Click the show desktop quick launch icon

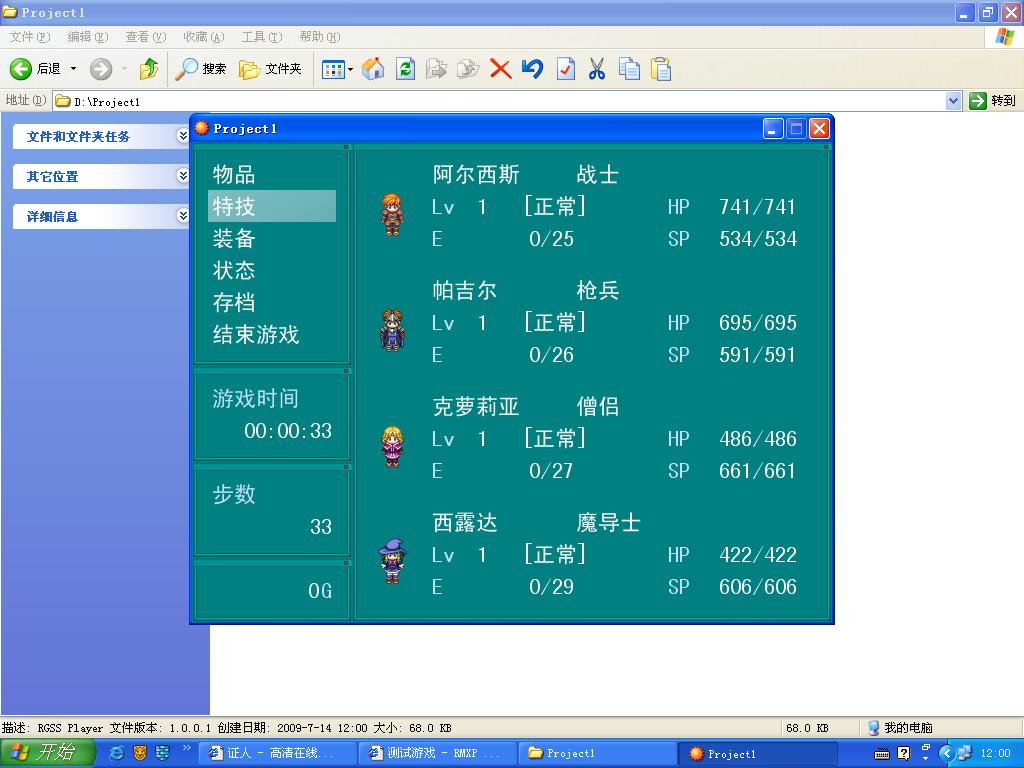(163, 753)
